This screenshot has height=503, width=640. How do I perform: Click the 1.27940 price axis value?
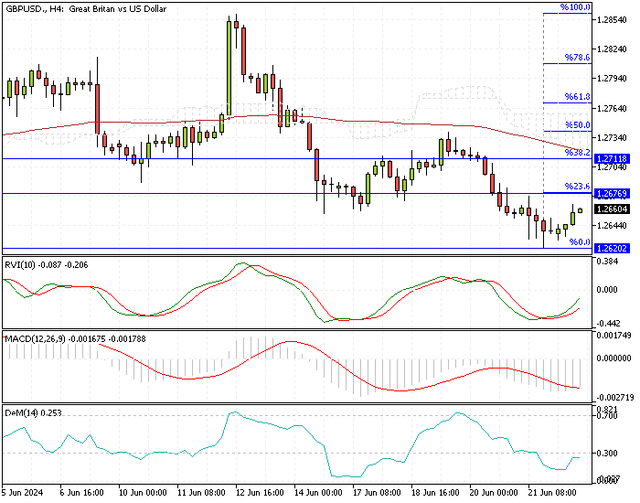coord(611,78)
